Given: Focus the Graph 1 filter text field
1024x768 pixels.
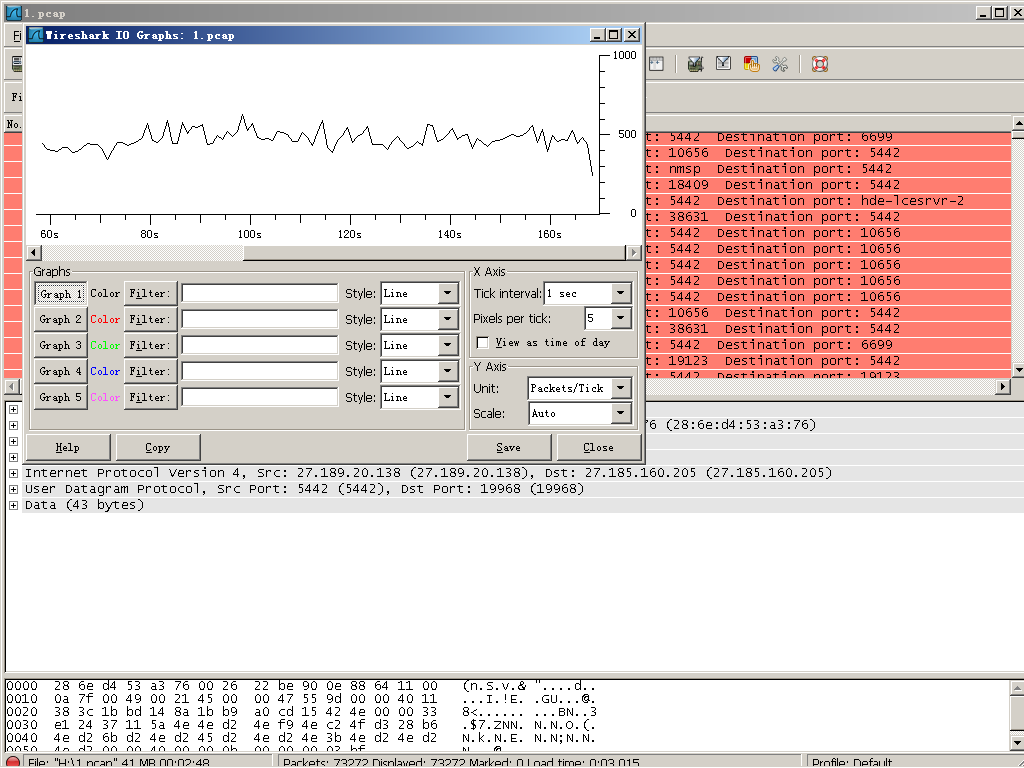Looking at the screenshot, I should (259, 294).
